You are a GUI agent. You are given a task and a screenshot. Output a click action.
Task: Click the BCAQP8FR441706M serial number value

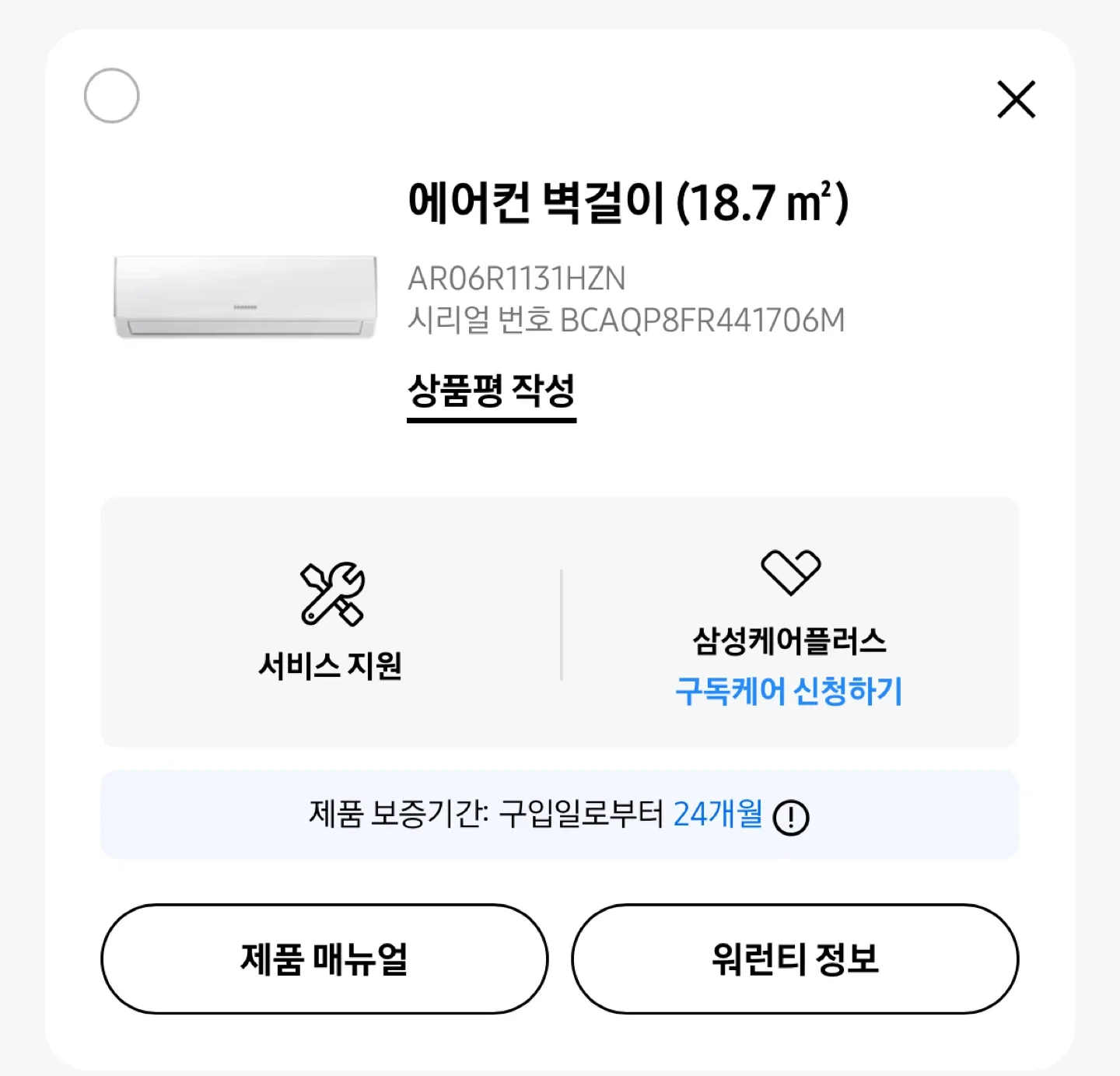[702, 321]
